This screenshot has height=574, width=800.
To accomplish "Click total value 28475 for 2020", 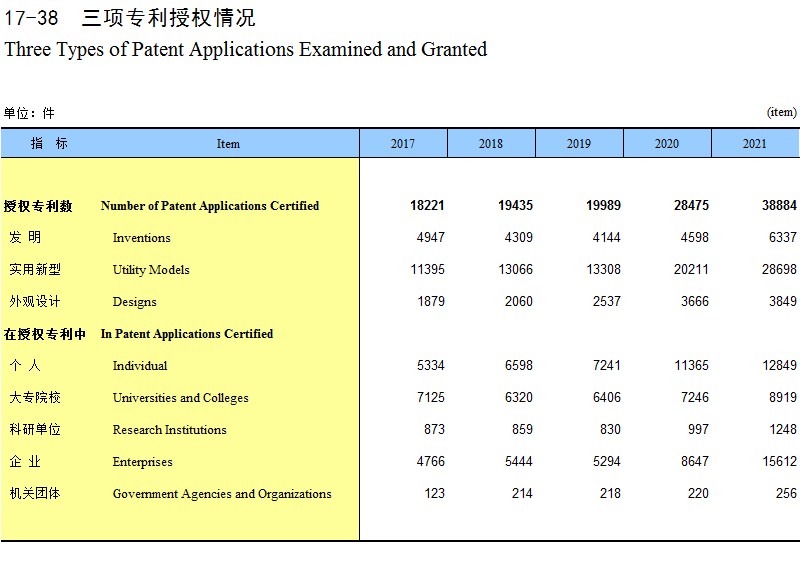I will pos(691,206).
